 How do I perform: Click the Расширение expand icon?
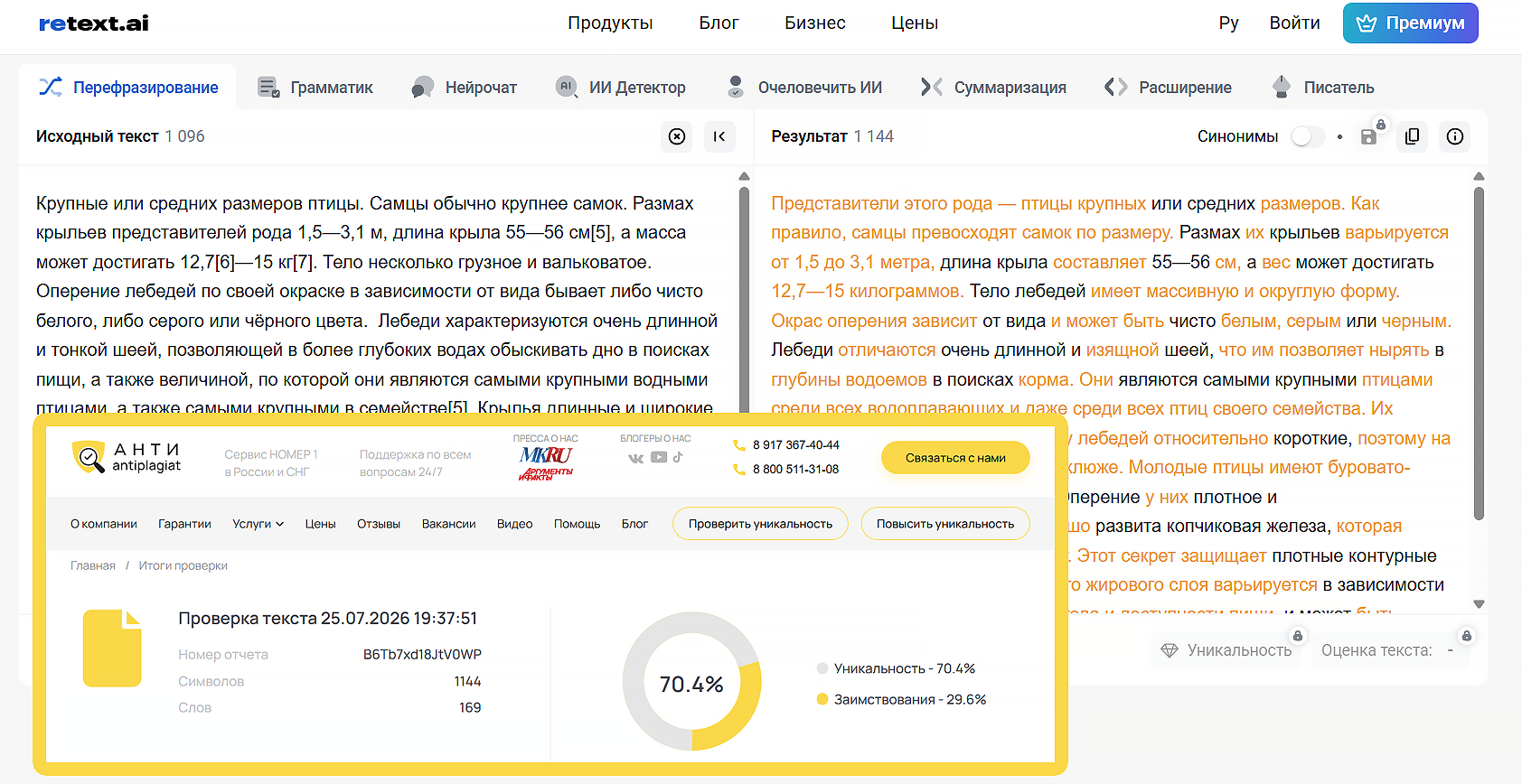coord(1116,87)
